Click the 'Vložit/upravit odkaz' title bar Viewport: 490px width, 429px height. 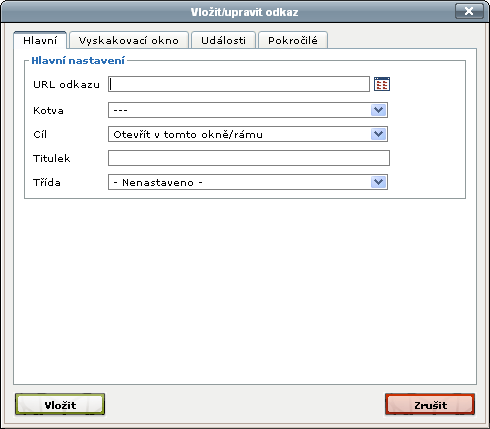point(245,12)
